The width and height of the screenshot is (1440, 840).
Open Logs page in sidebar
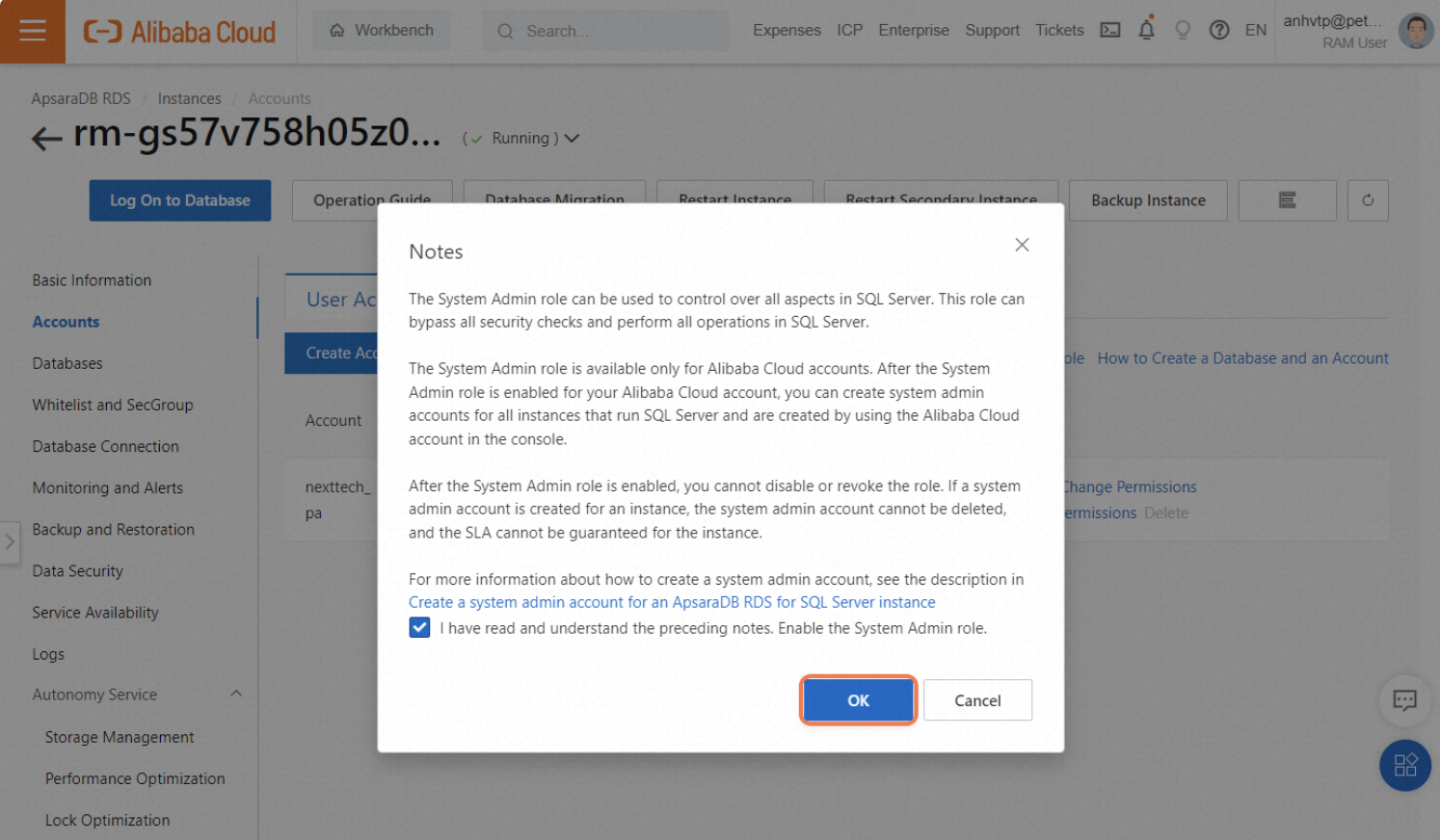click(48, 653)
